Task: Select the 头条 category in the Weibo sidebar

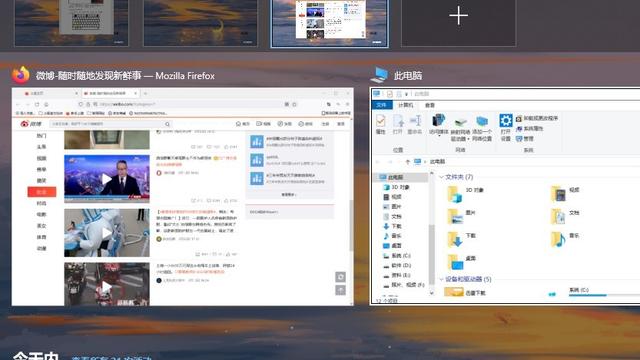Action: point(42,147)
